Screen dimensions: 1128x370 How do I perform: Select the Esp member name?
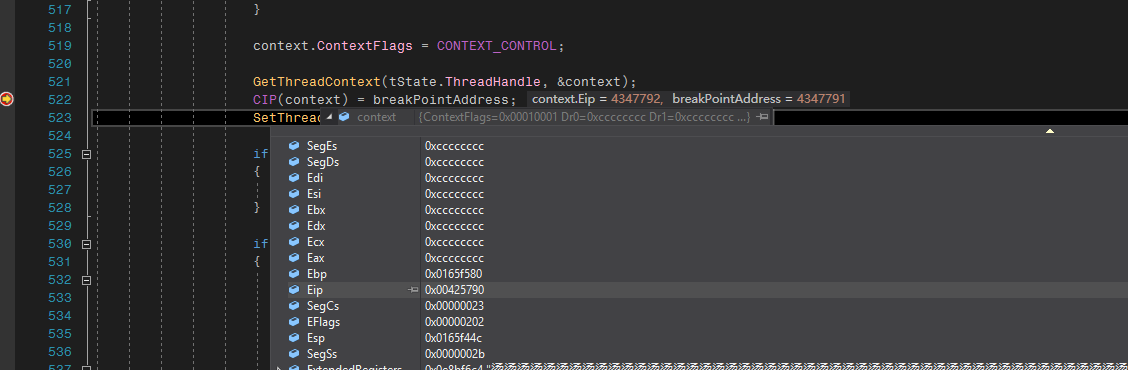click(x=315, y=338)
